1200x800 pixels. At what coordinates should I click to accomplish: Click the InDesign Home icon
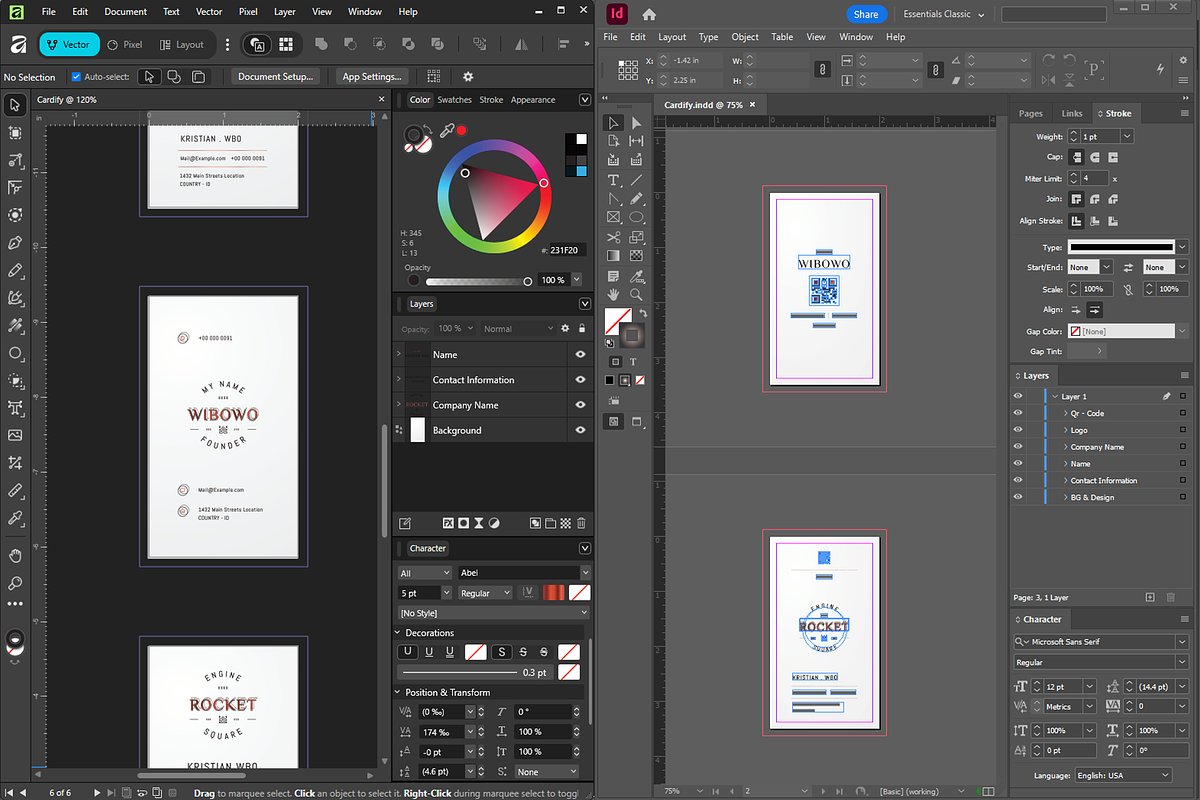(649, 14)
